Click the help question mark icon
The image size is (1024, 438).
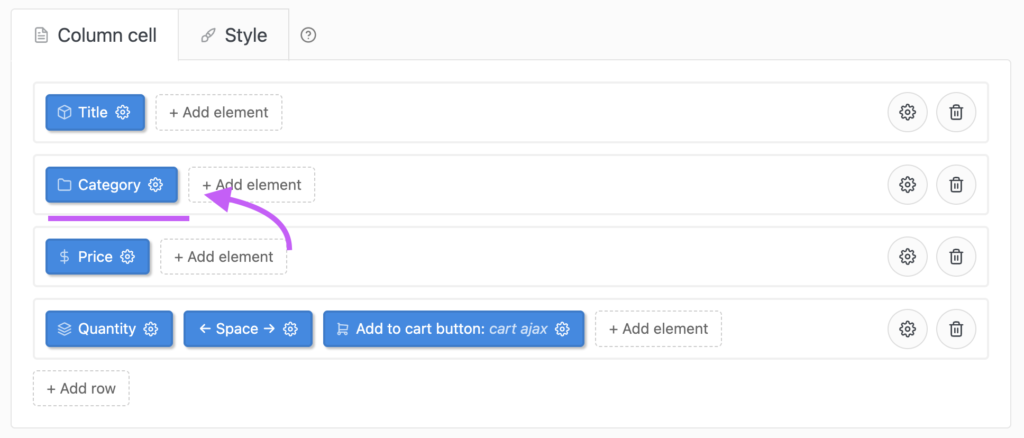308,35
